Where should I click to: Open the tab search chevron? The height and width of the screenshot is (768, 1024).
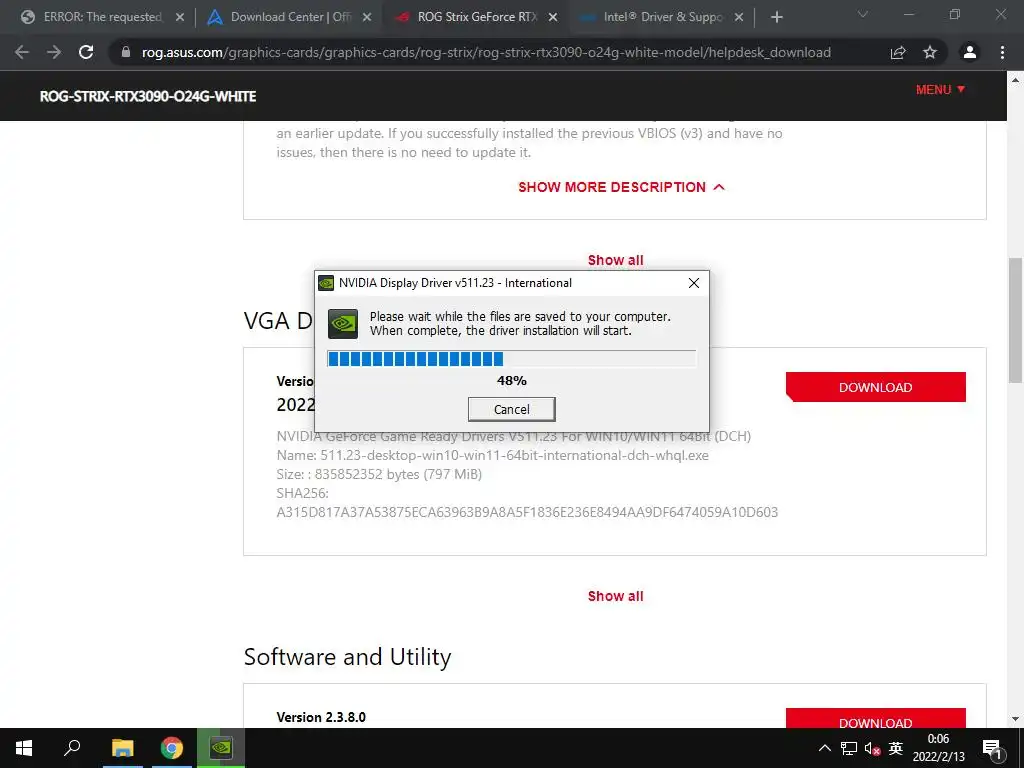click(x=863, y=14)
